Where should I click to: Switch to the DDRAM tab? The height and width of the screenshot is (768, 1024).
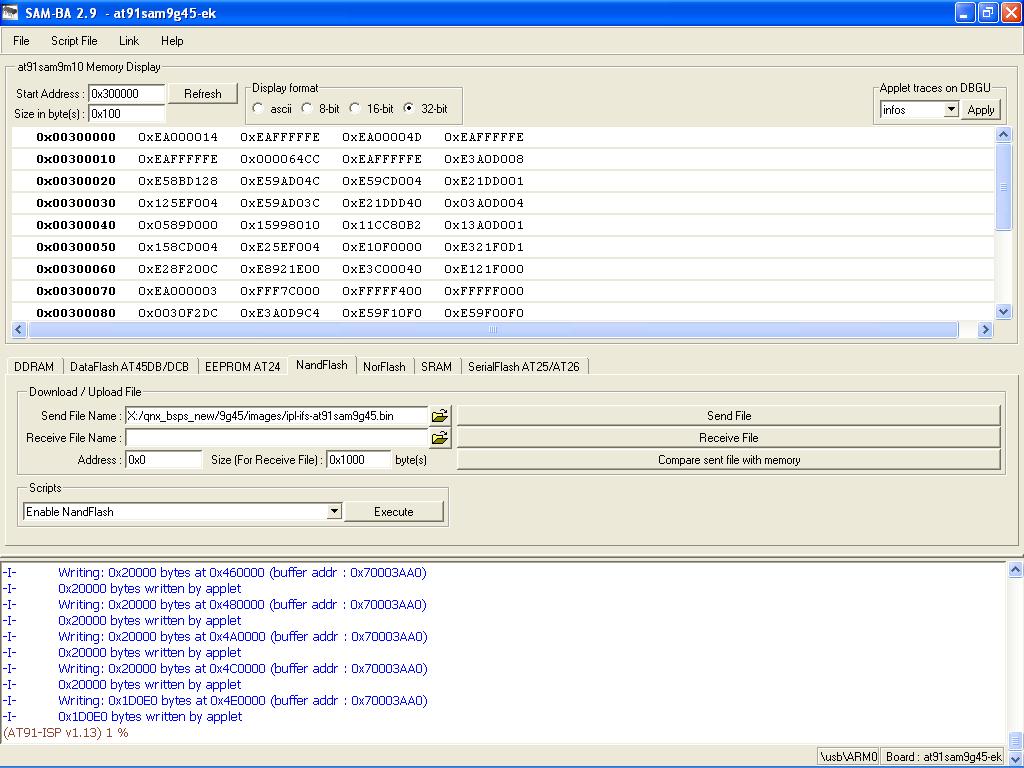34,367
